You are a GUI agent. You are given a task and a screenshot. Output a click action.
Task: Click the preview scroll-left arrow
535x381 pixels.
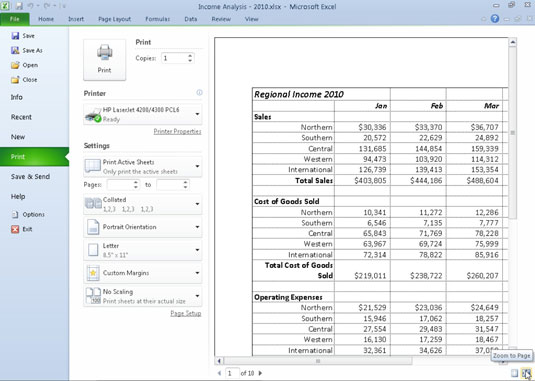tap(219, 361)
